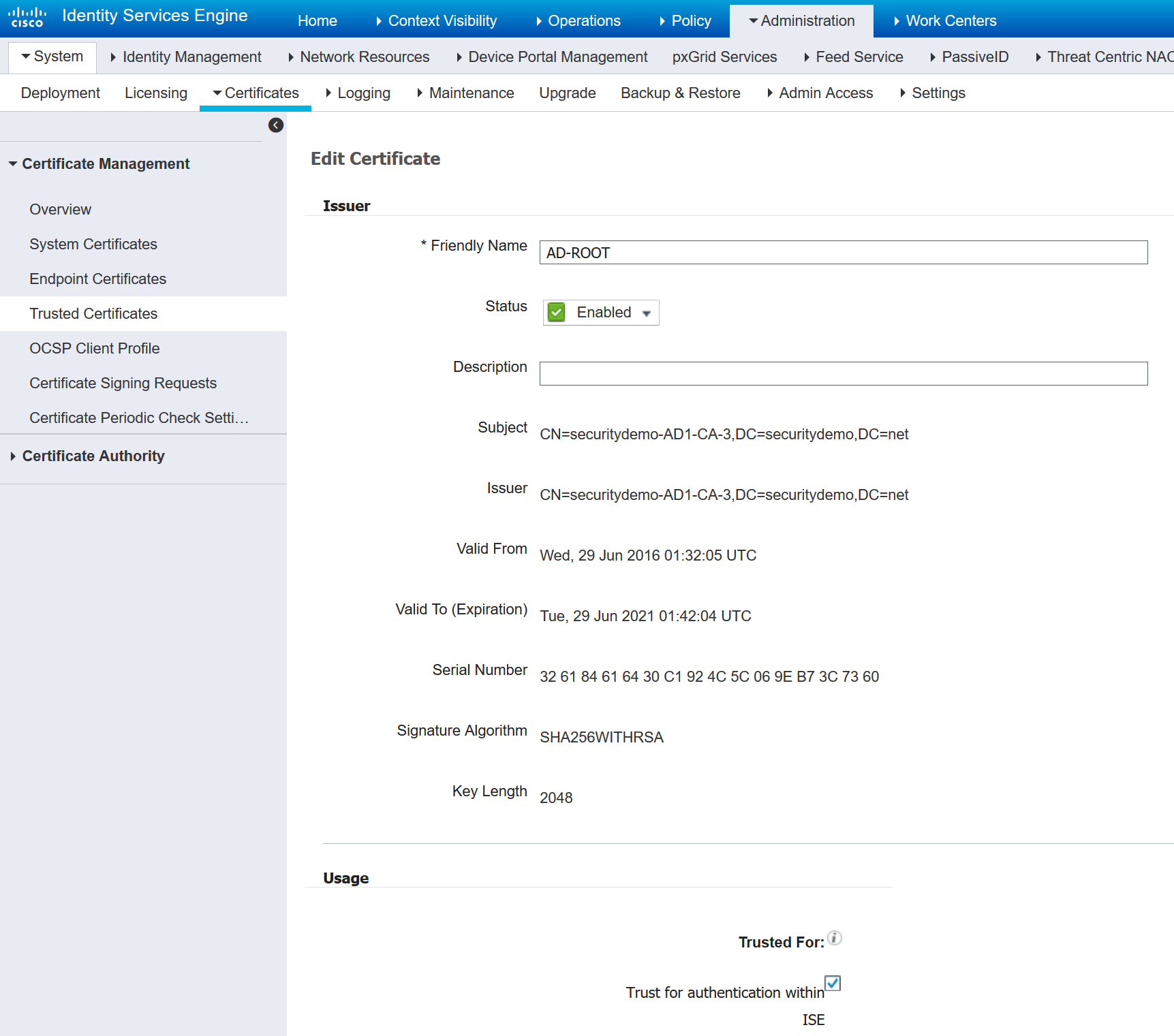Open the Upgrade page
This screenshot has height=1036, width=1174.
568,93
